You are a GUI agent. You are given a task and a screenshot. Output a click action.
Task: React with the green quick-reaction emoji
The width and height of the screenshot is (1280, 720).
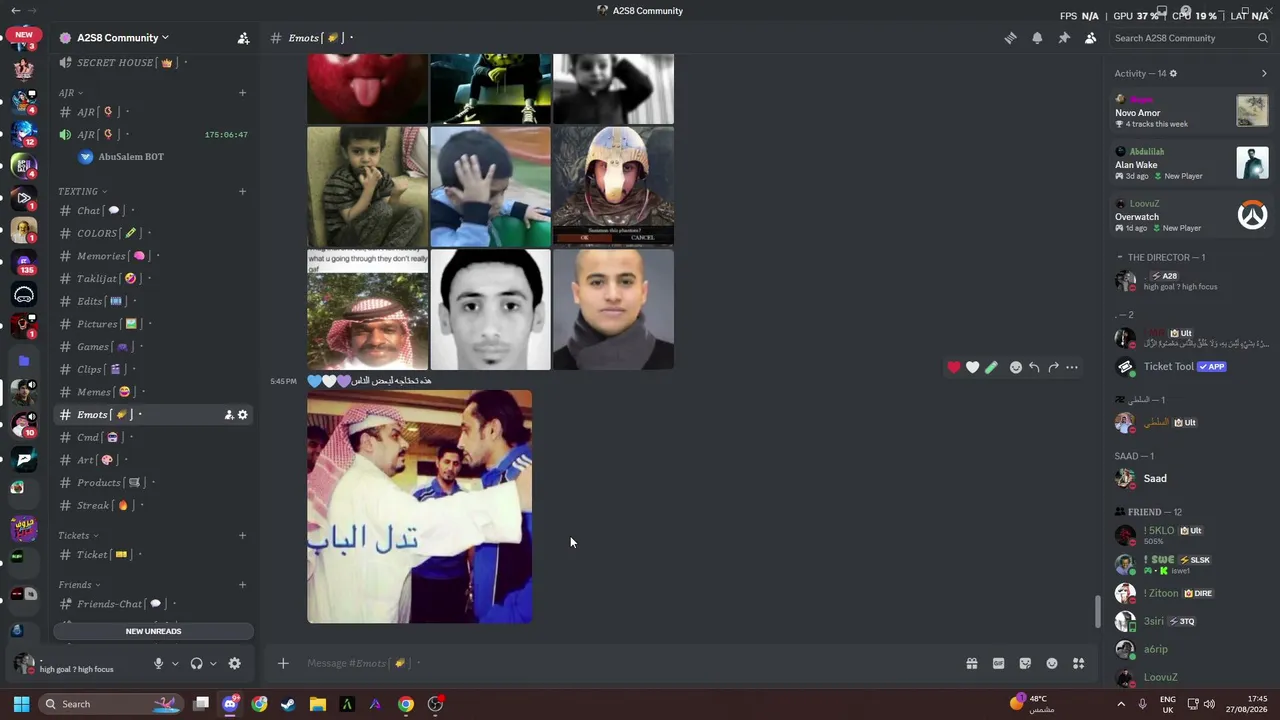pos(991,367)
